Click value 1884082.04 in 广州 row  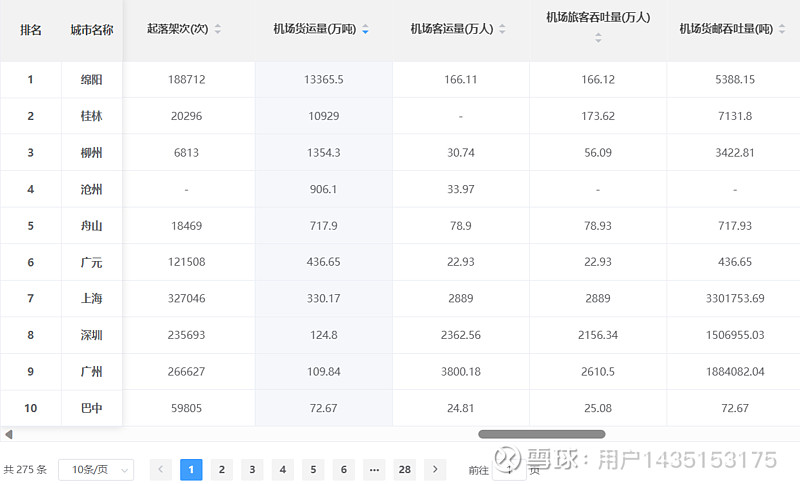[x=735, y=372]
